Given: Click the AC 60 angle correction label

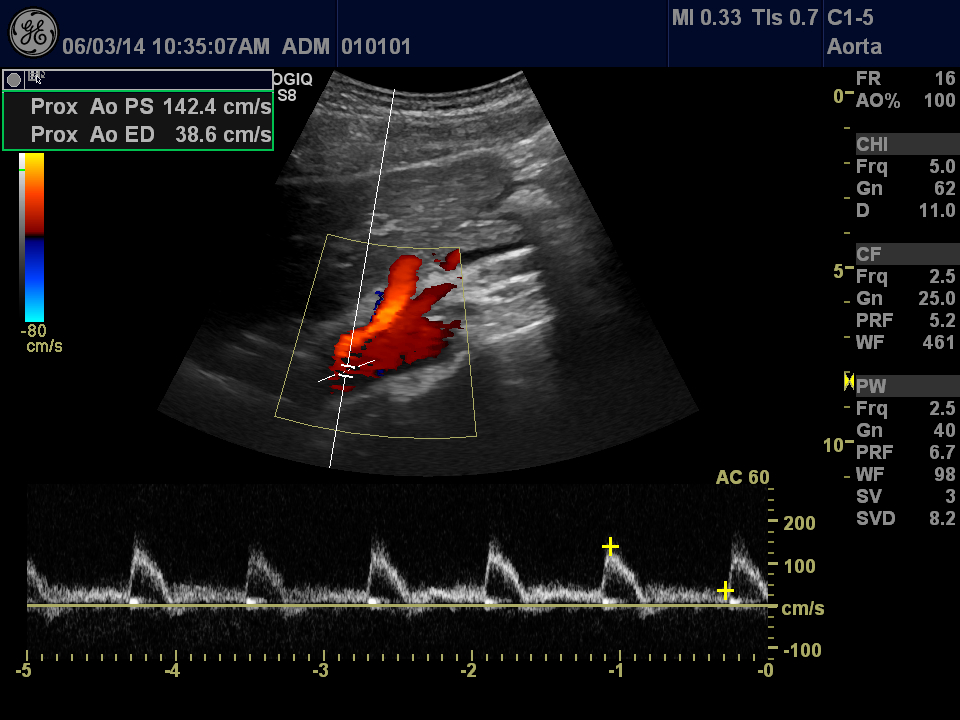Looking at the screenshot, I should (x=742, y=477).
